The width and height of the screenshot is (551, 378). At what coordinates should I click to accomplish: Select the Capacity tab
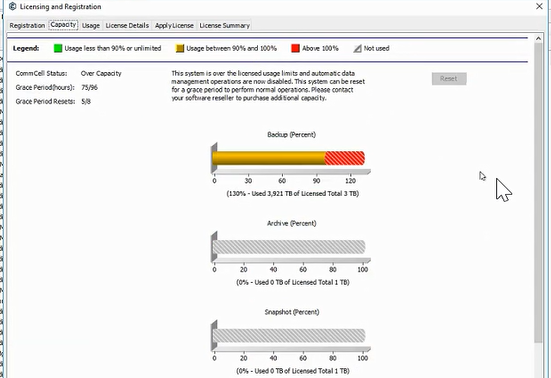tap(63, 25)
